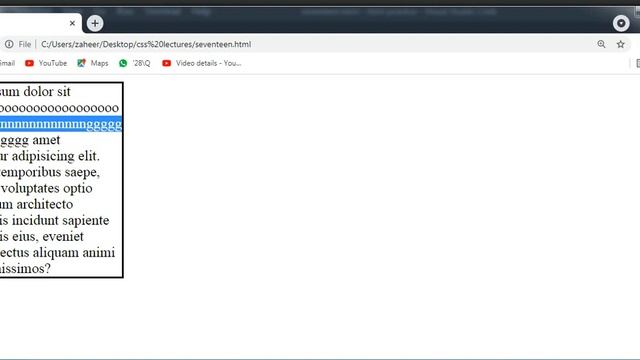Click the text 'dolor sit'
This screenshot has width=640, height=360.
pos(47,91)
